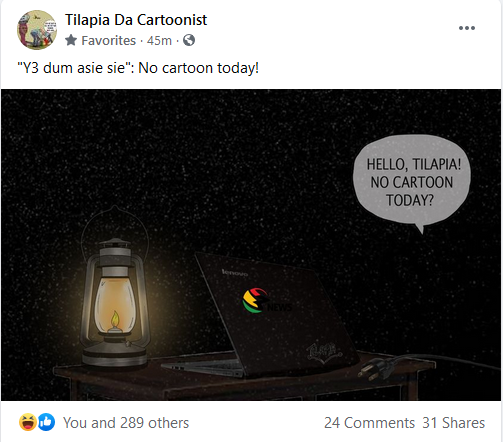The image size is (503, 442).
Task: Click the Tilapia Da Cartoonist profile picture
Action: click(x=37, y=30)
